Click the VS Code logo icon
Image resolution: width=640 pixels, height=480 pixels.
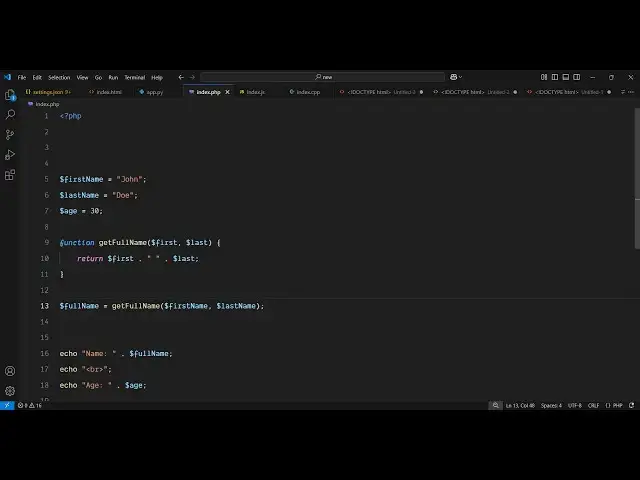pos(7,77)
